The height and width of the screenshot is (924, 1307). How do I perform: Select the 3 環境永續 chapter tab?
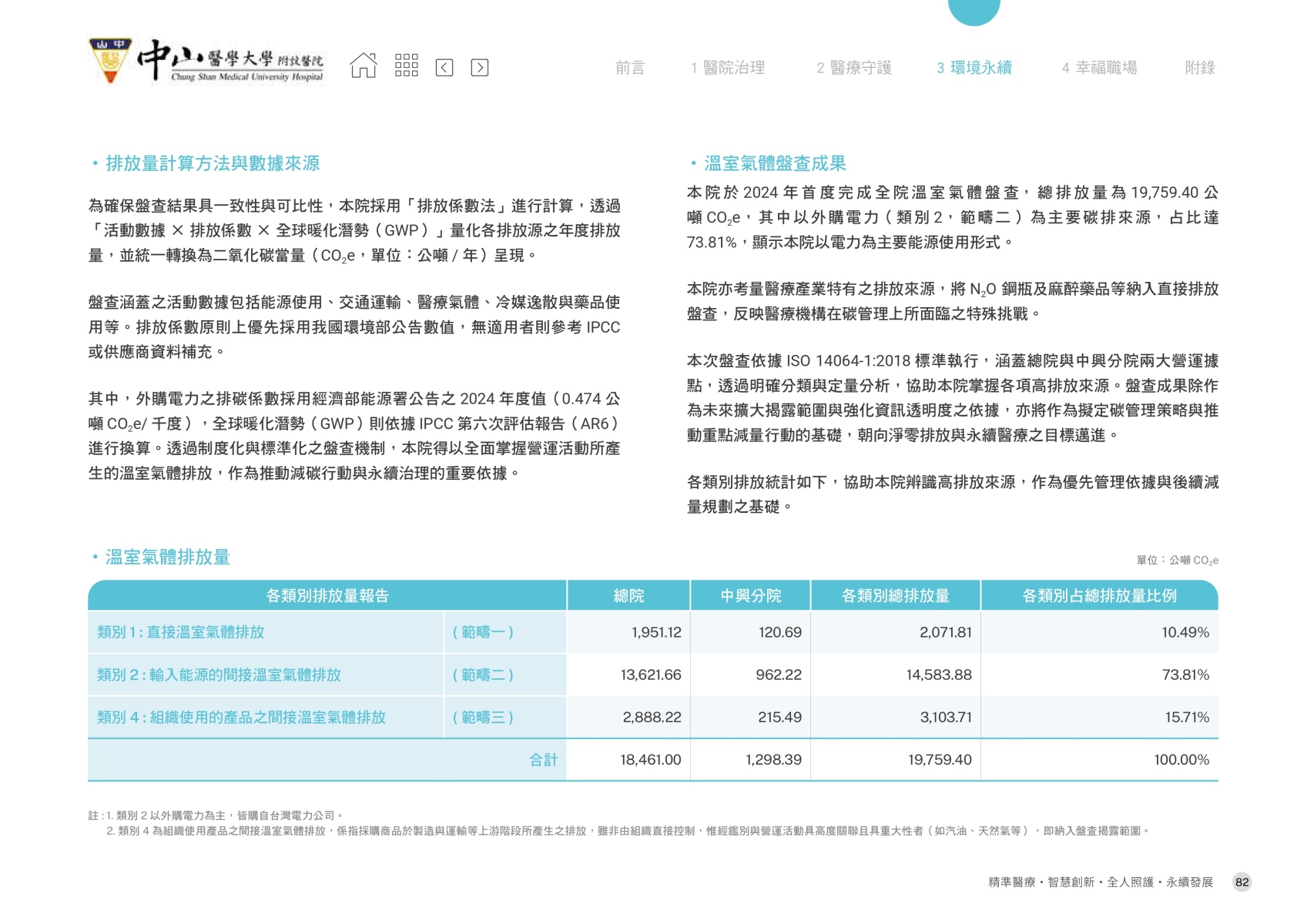pyautogui.click(x=974, y=68)
